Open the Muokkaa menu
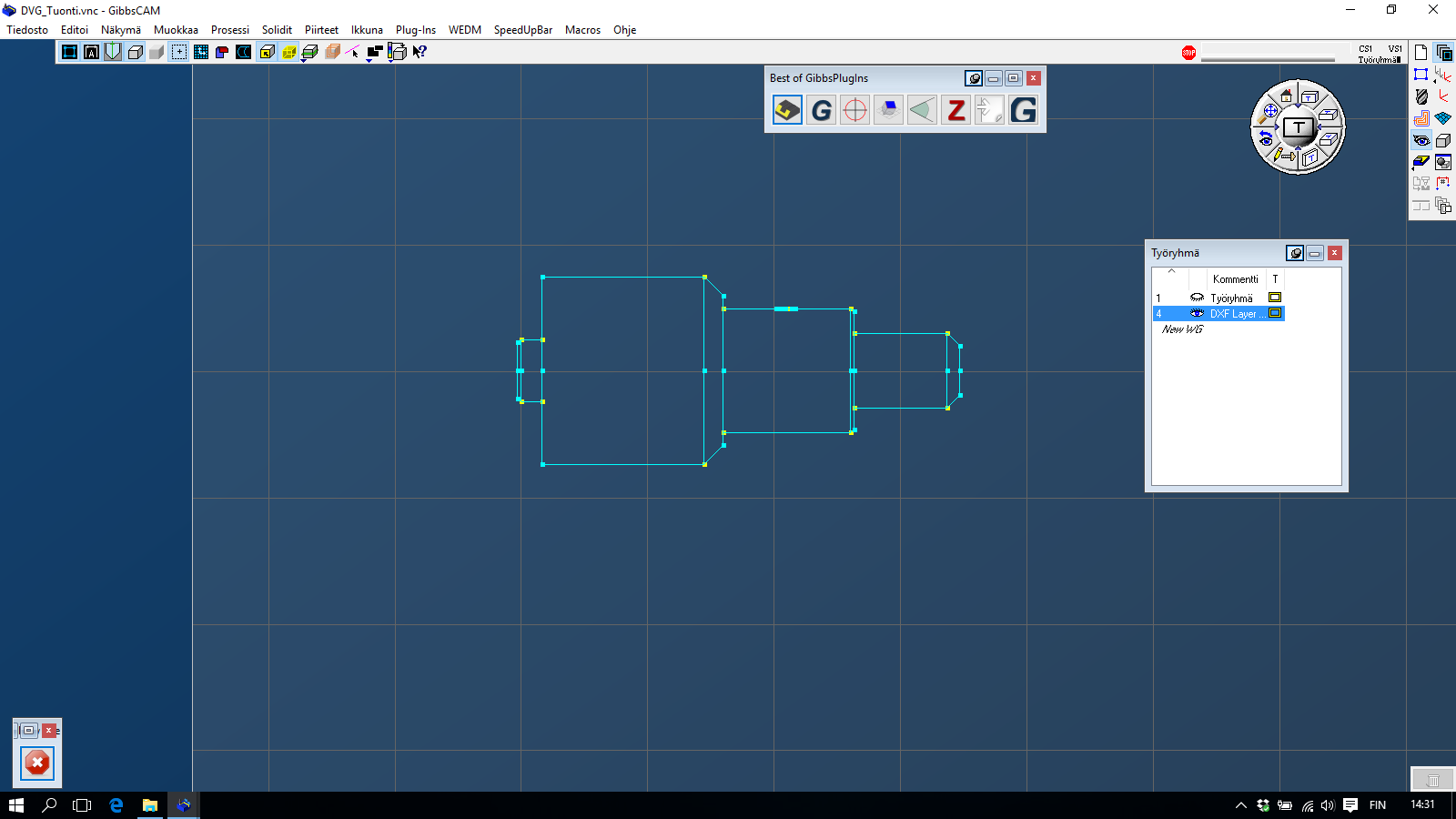 tap(176, 30)
